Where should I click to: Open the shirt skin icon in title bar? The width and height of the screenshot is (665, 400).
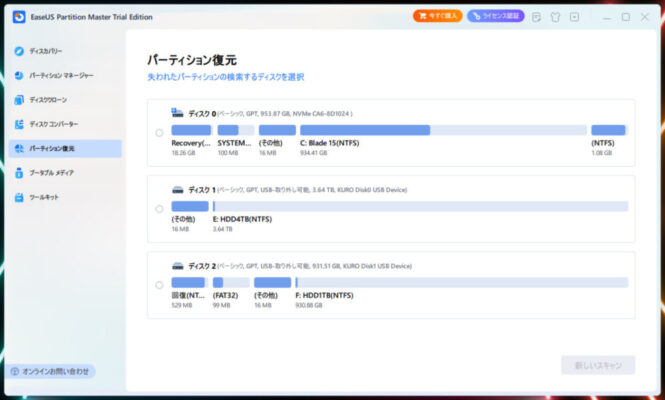click(x=555, y=17)
